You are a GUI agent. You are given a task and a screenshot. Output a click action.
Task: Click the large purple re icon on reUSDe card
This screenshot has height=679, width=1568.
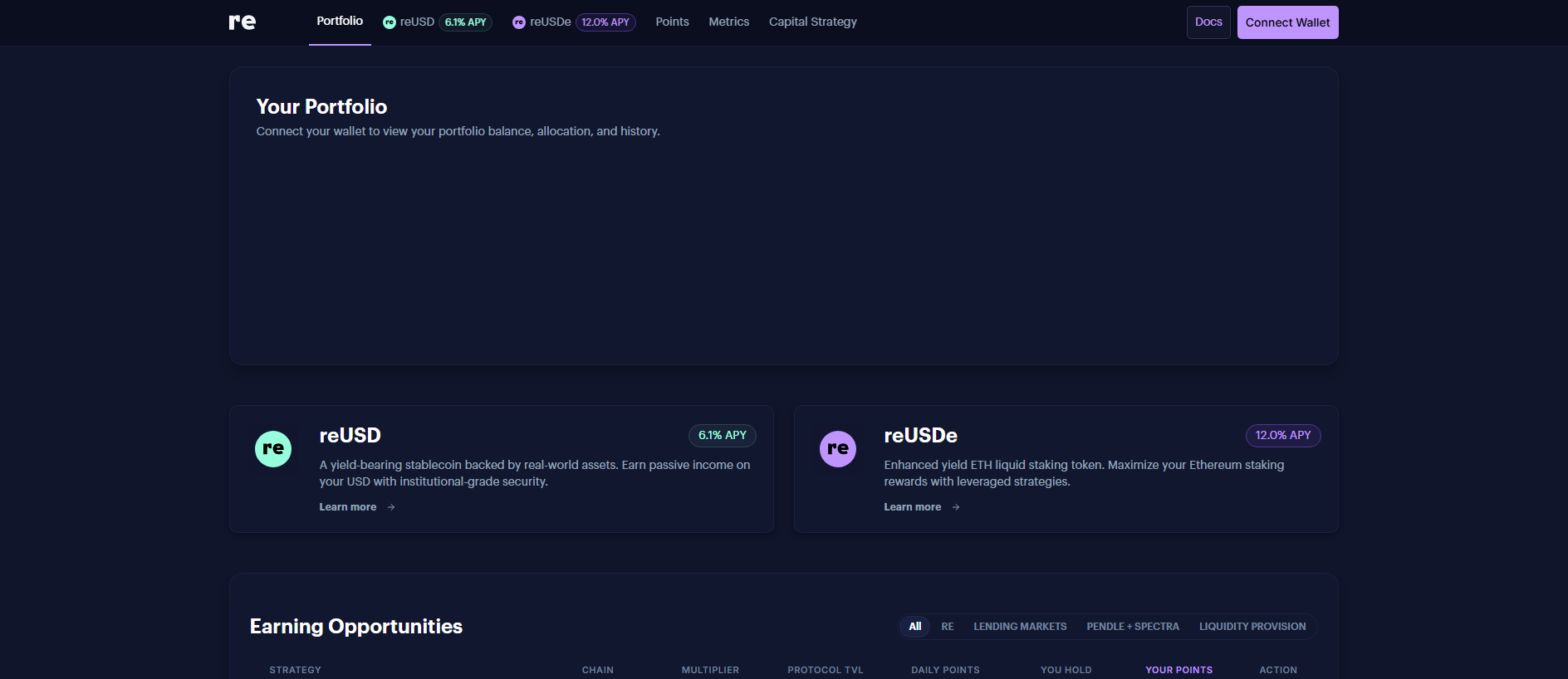click(838, 449)
